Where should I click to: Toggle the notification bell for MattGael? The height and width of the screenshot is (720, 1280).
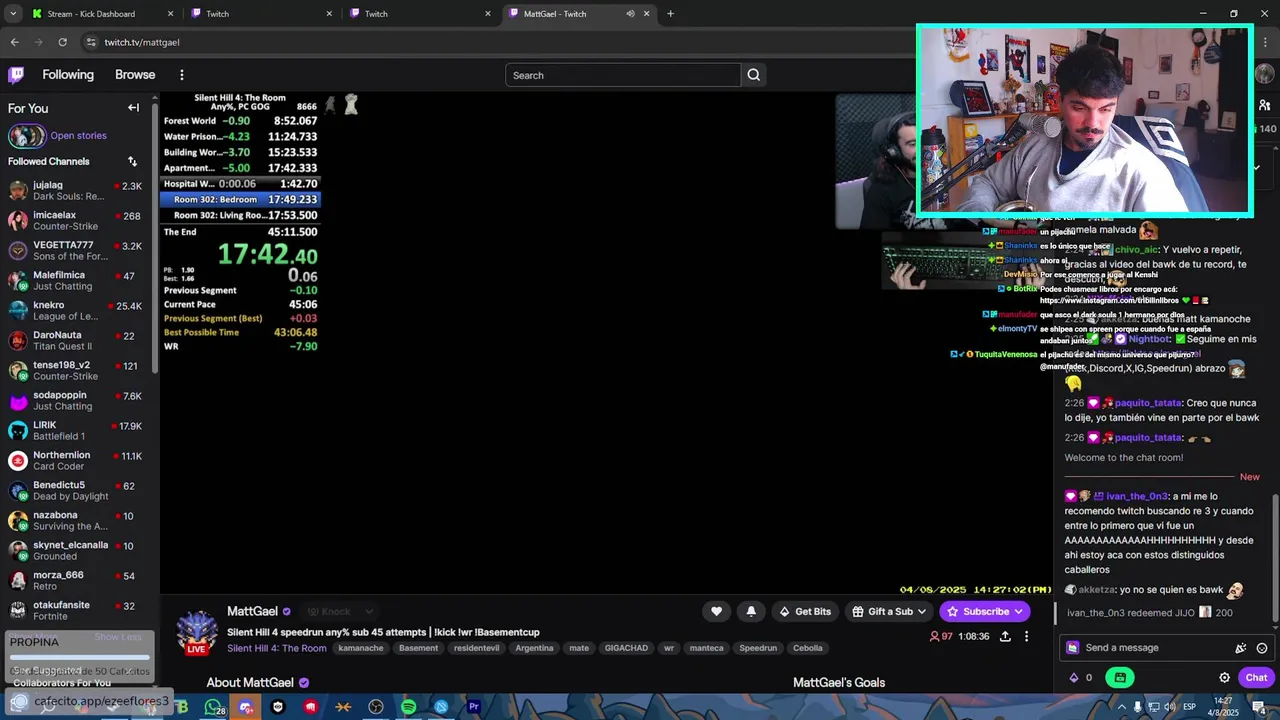(751, 611)
